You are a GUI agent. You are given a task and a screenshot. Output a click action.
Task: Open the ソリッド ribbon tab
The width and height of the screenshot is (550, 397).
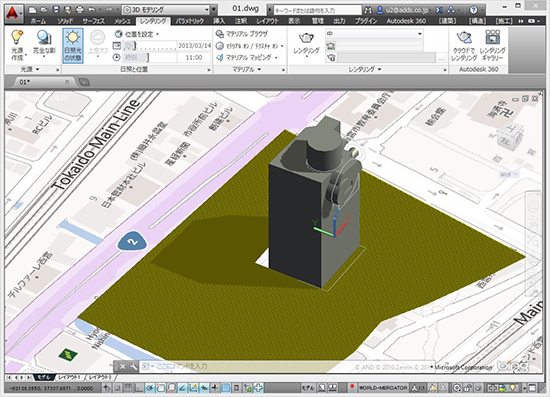(x=65, y=21)
